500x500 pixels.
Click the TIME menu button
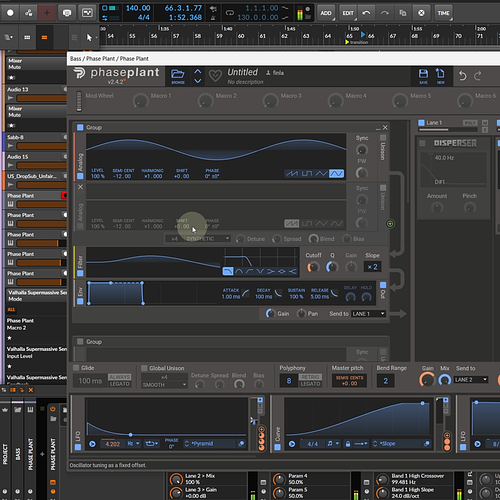[x=443, y=13]
